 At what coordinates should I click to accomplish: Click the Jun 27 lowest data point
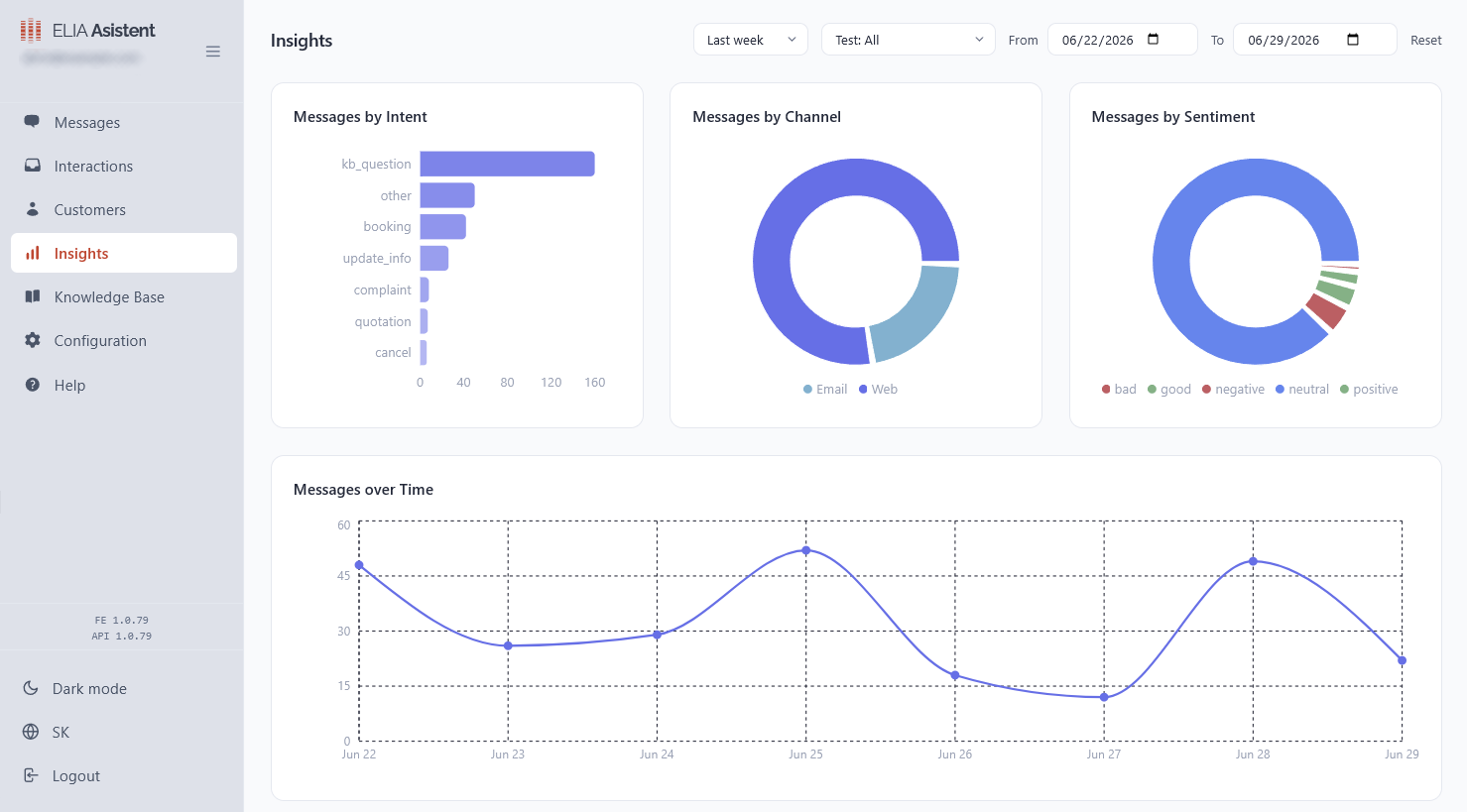click(1104, 697)
